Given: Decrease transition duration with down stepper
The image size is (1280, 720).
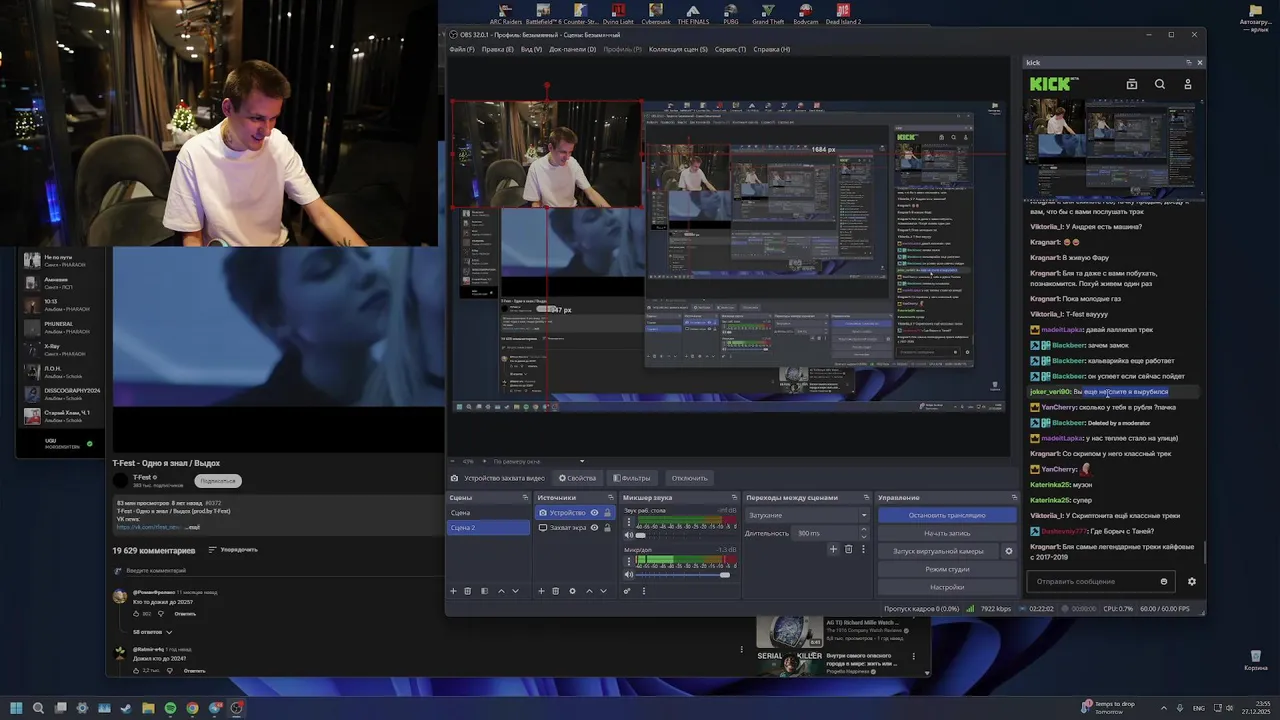Looking at the screenshot, I should point(863,537).
